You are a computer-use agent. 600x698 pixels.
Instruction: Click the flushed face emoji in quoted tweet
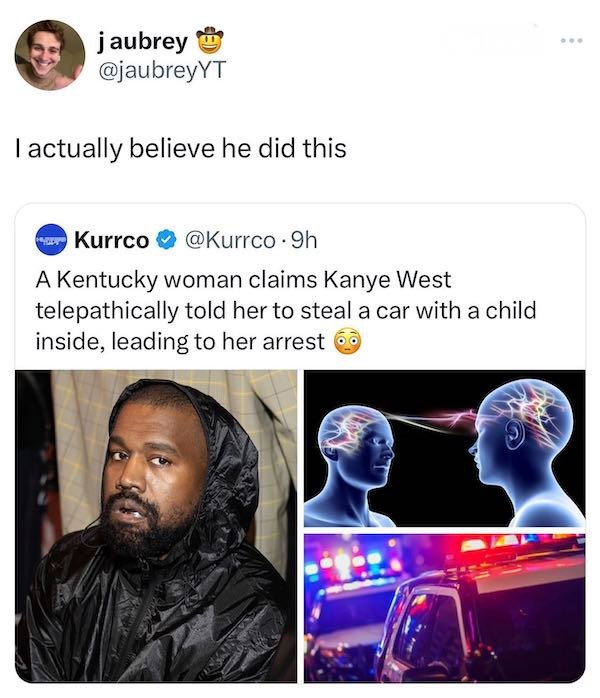347,341
